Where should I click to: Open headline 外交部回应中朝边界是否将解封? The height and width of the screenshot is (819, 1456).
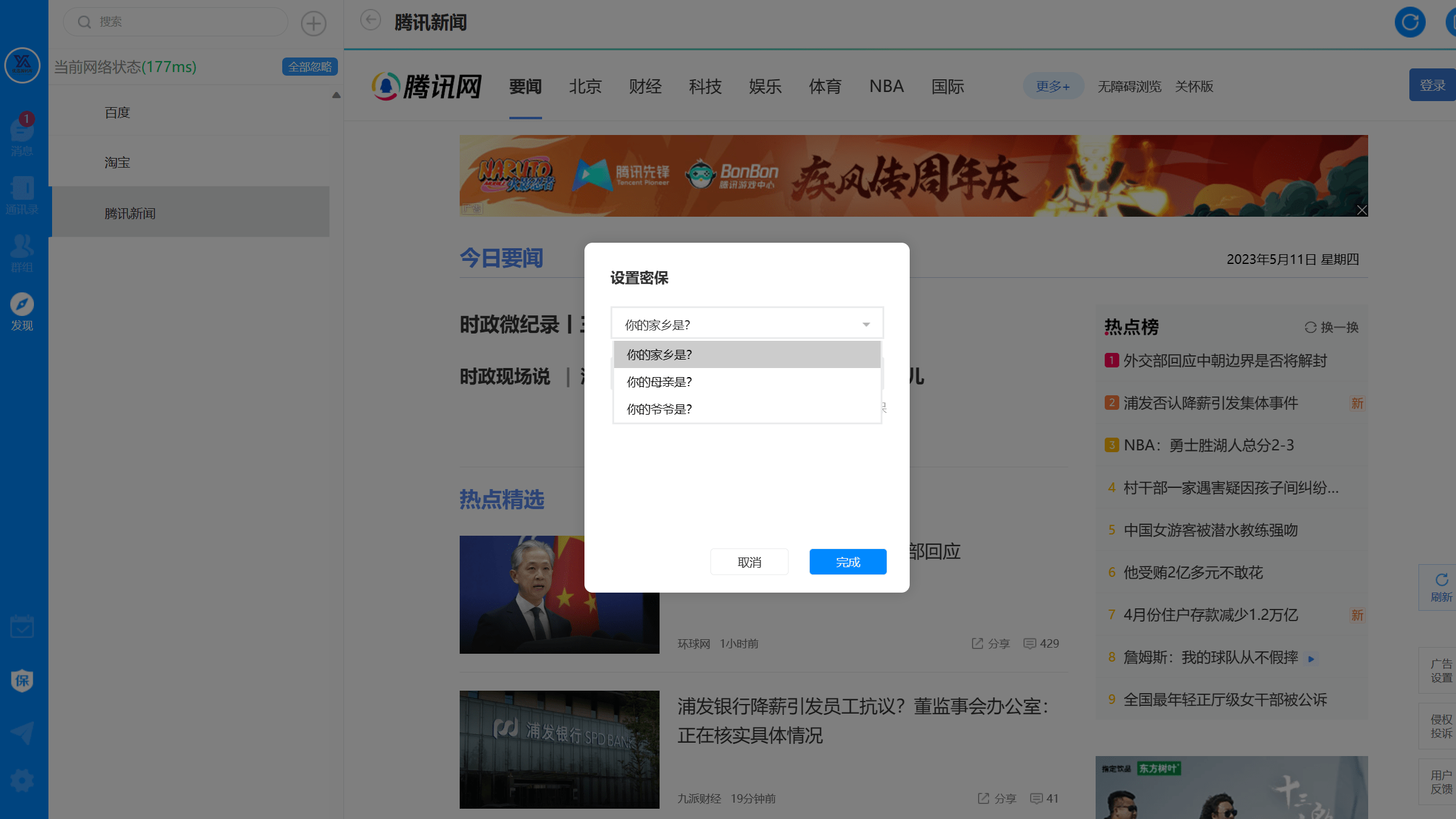click(1225, 361)
